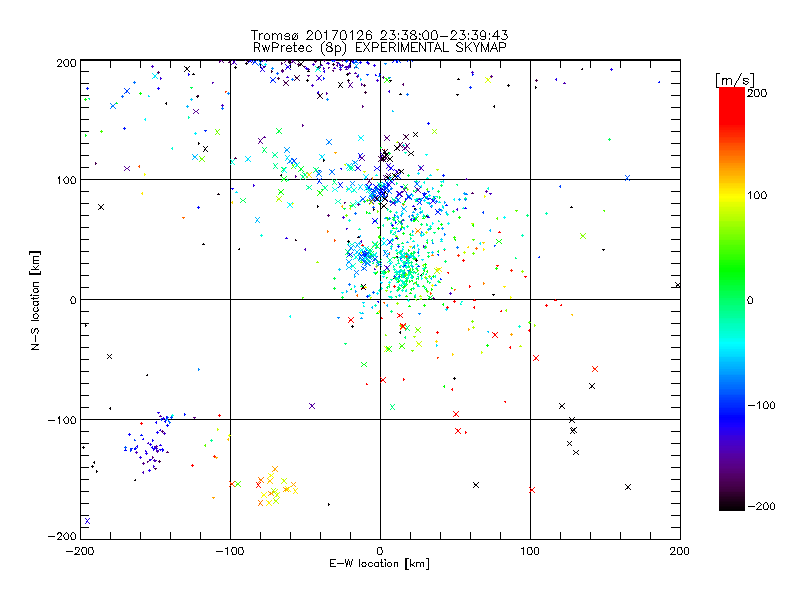Click the '-100' tick on the N-S axis
This screenshot has height=600, width=800.
point(62,420)
